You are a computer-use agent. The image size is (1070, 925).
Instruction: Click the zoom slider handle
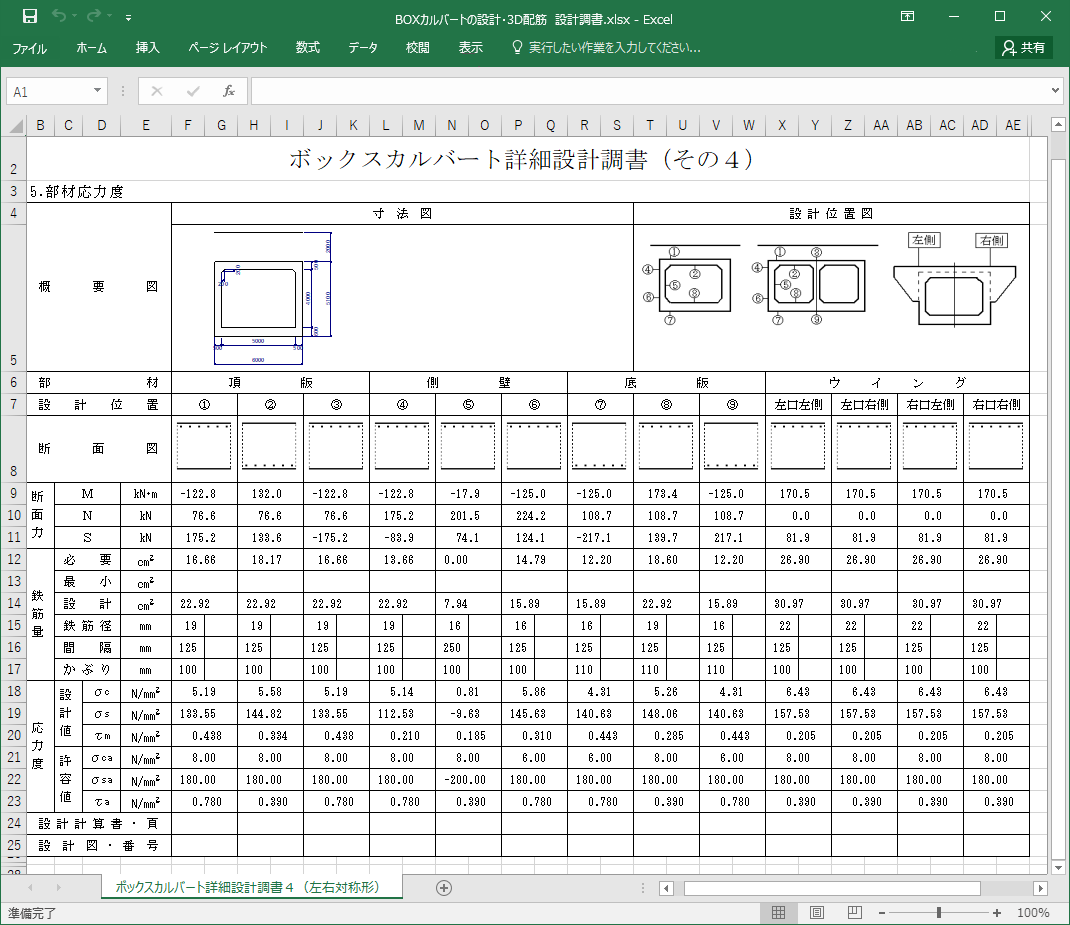point(940,913)
